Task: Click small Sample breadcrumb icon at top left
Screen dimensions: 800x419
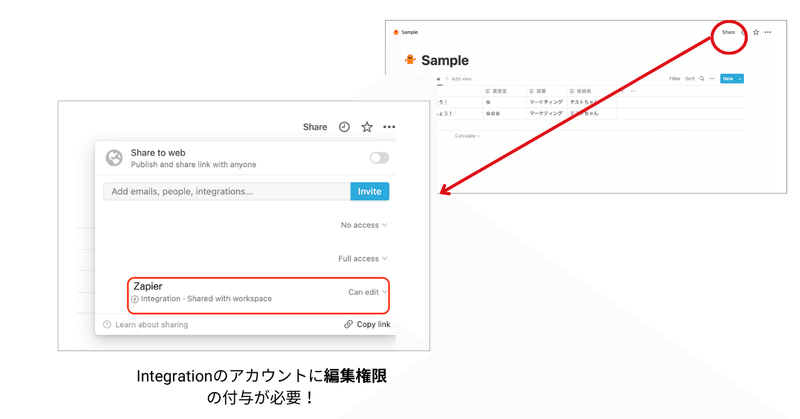Action: click(396, 32)
